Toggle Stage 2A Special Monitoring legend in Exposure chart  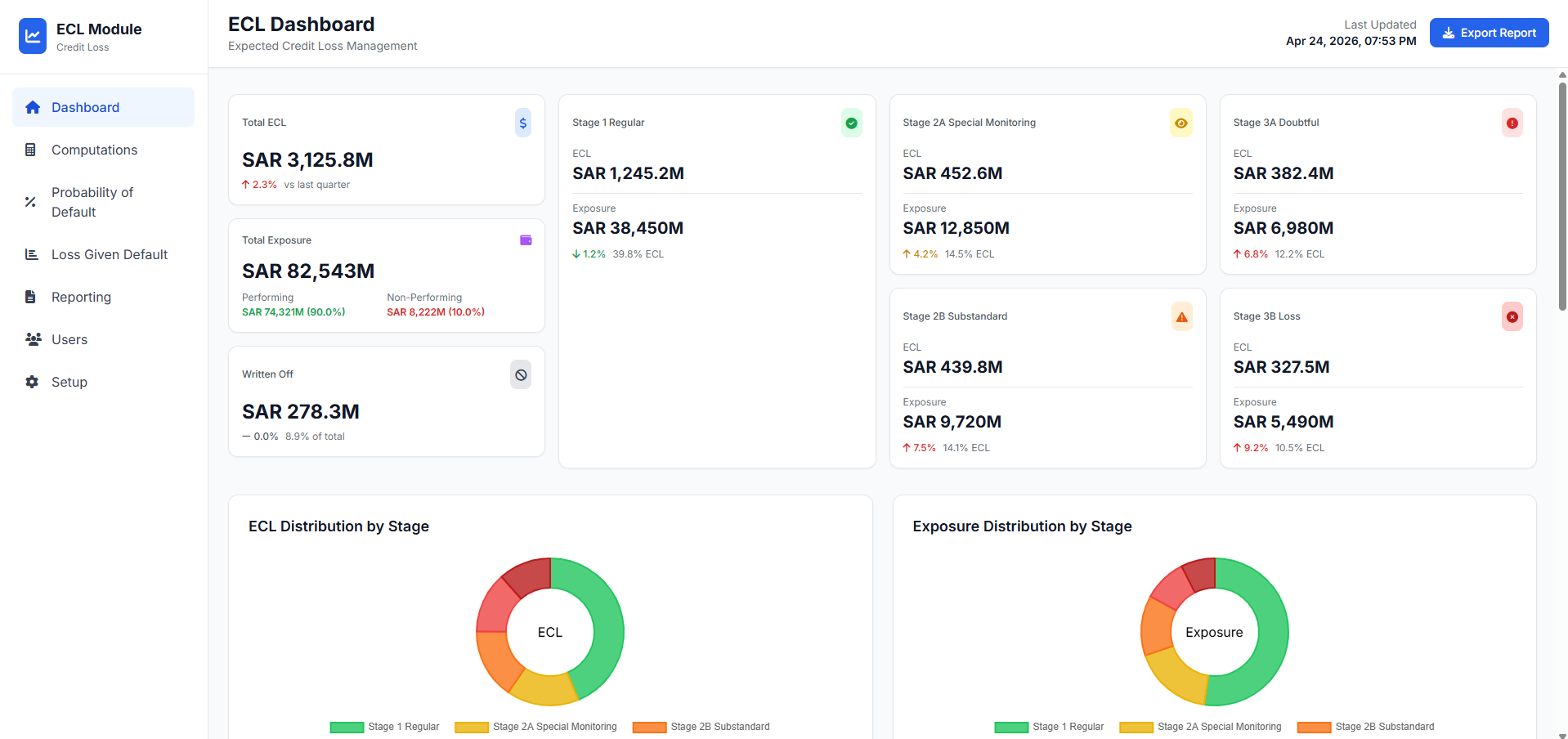tap(1200, 727)
